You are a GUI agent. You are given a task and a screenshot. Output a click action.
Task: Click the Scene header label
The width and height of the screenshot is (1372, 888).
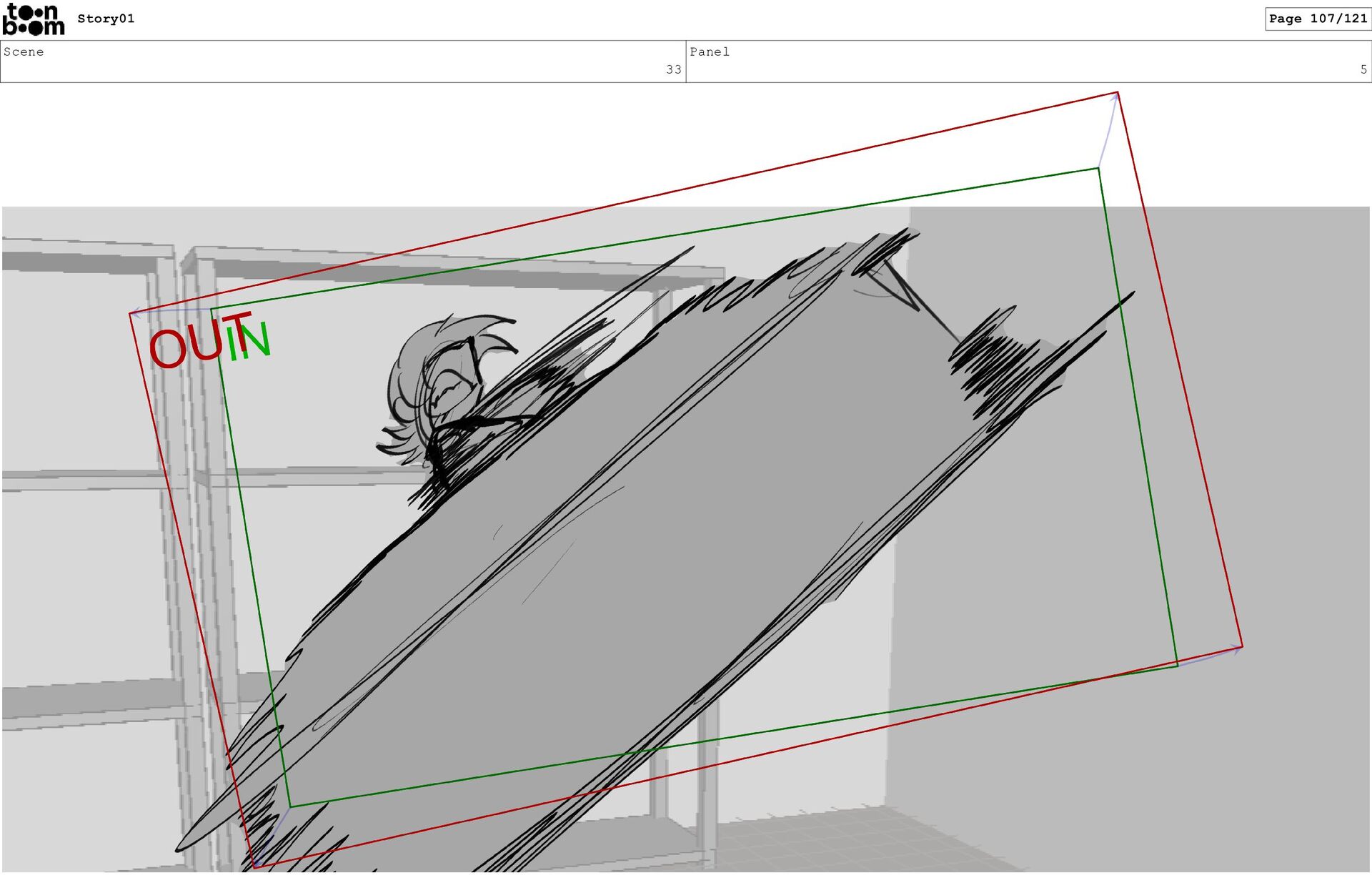(x=24, y=51)
